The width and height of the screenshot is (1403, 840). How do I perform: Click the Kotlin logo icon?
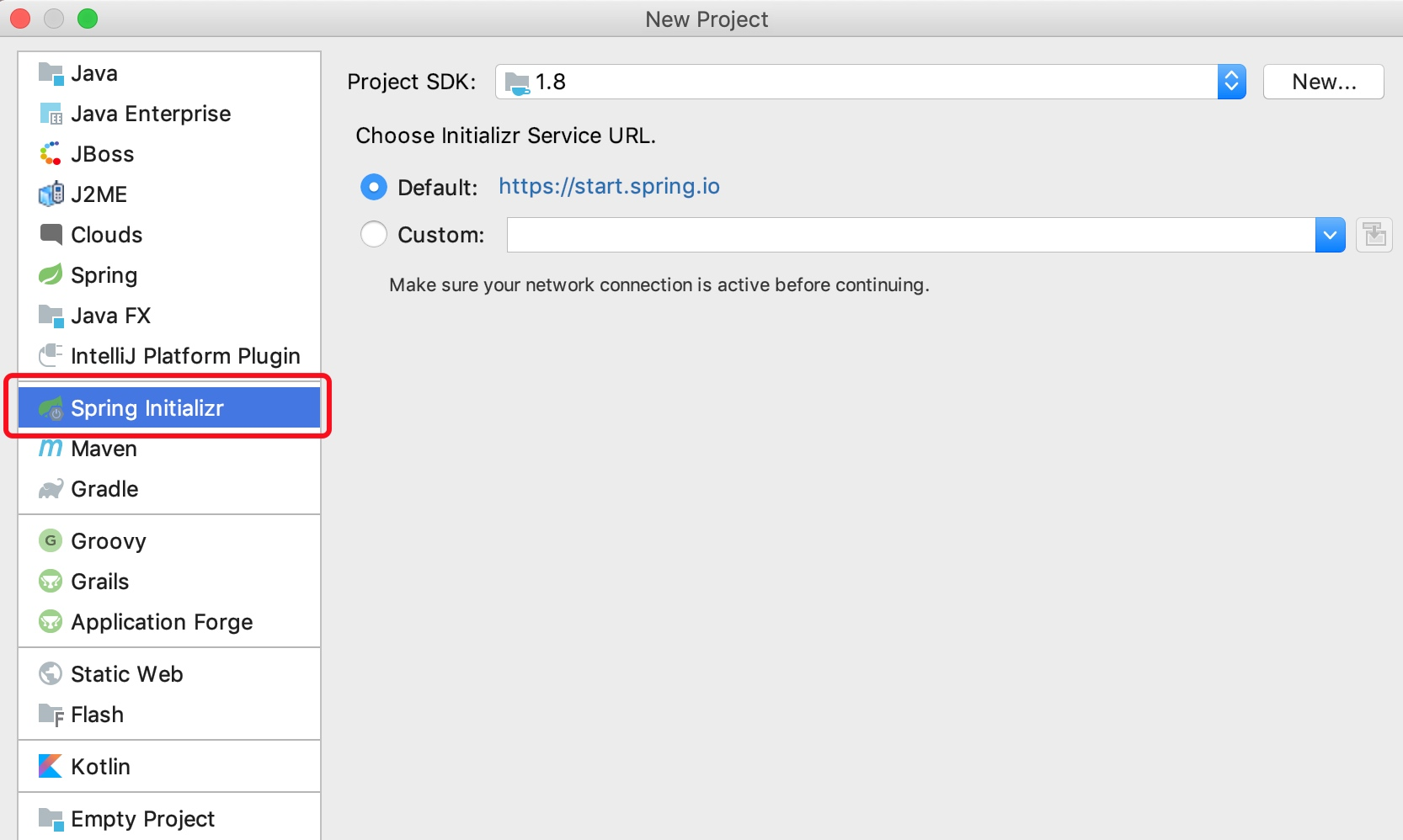pos(51,766)
